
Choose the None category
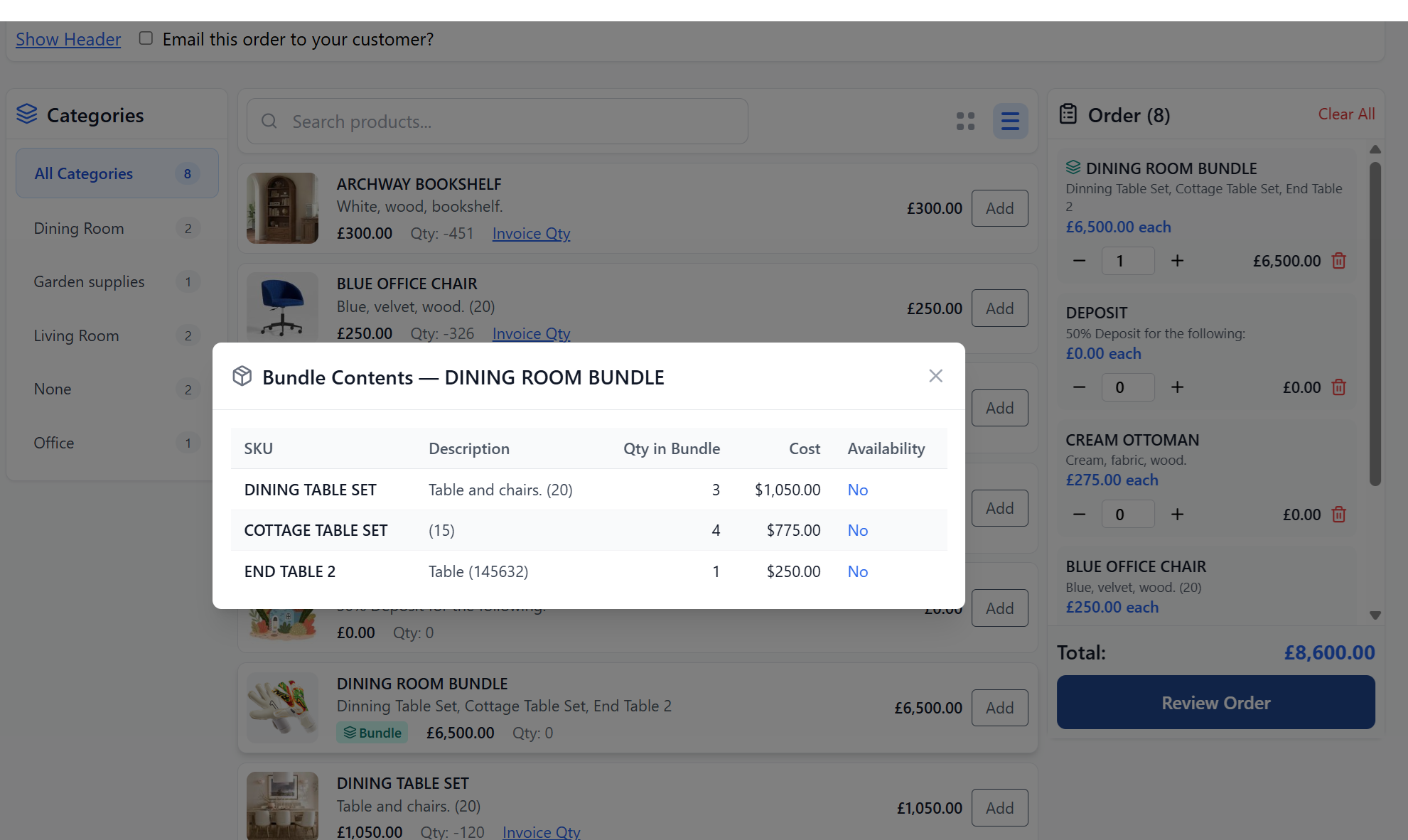point(117,389)
